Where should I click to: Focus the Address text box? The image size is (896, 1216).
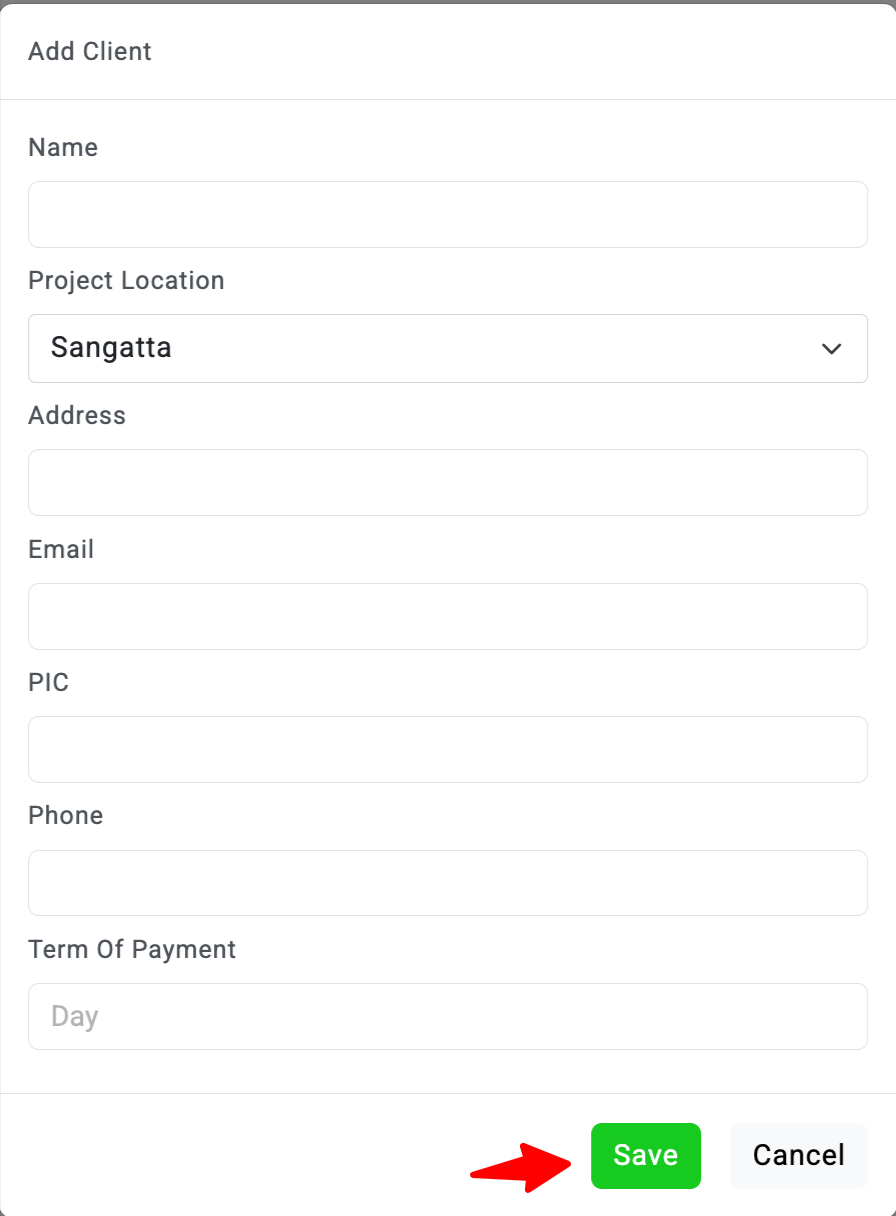tap(447, 482)
